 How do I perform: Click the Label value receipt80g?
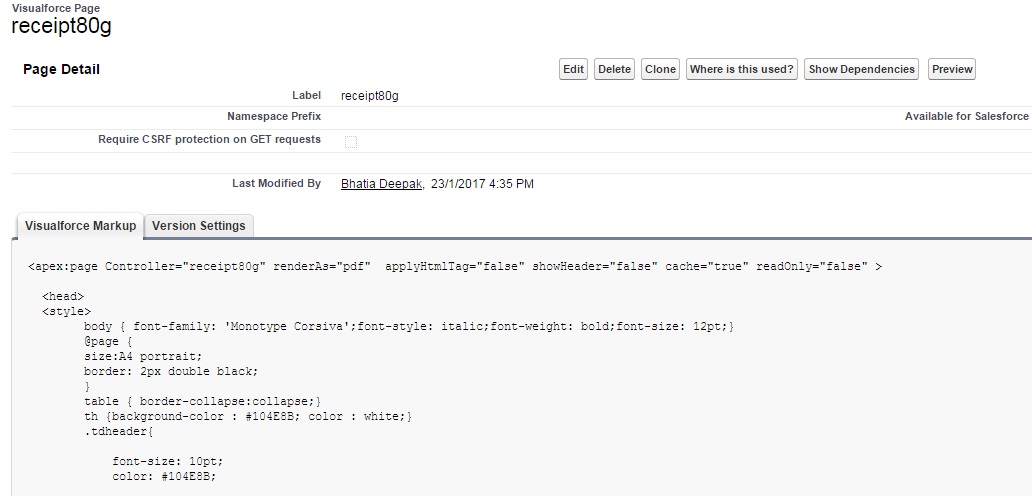(x=369, y=96)
